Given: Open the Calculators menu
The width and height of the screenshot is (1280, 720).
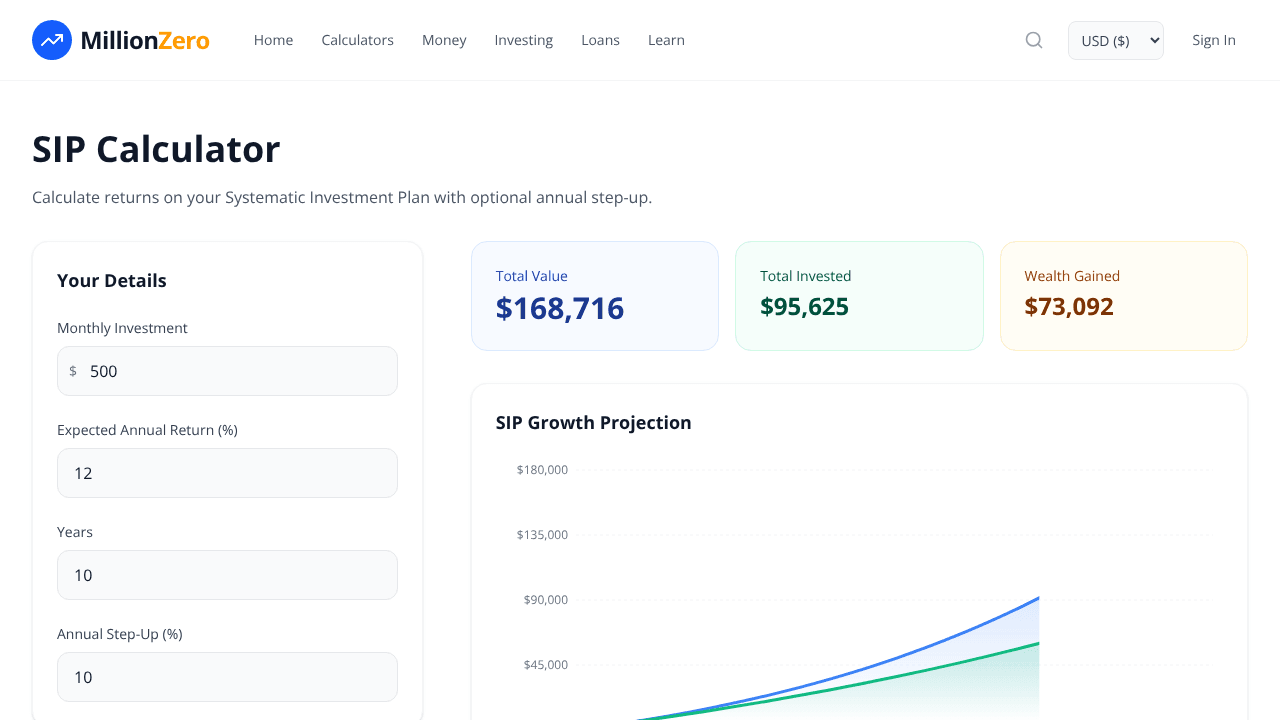Looking at the screenshot, I should [x=357, y=40].
